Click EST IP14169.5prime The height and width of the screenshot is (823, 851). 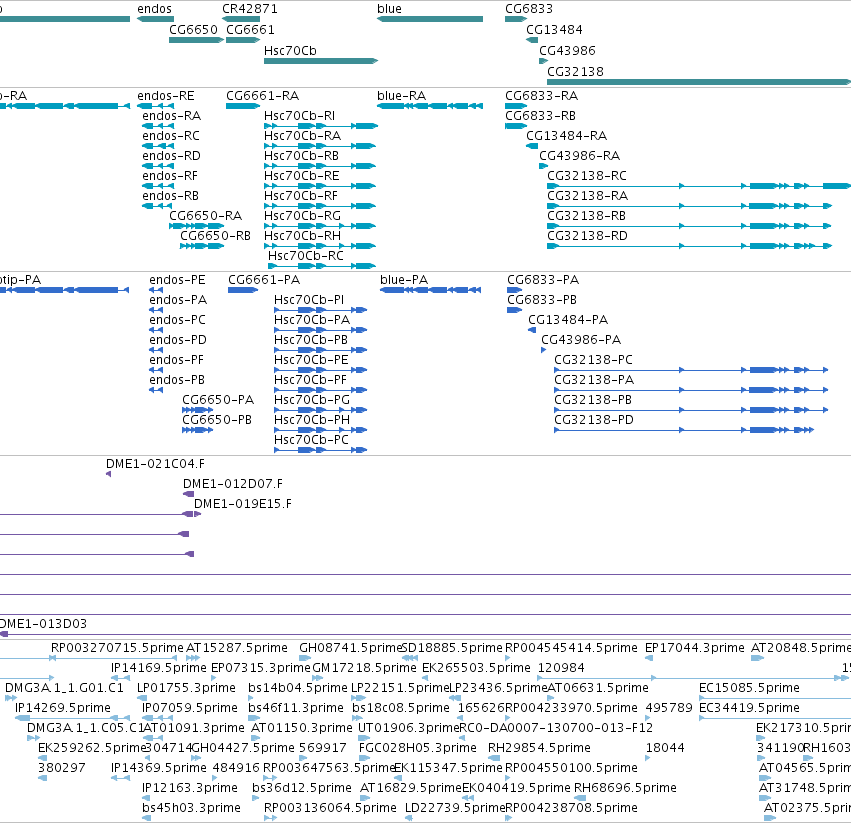[158, 668]
